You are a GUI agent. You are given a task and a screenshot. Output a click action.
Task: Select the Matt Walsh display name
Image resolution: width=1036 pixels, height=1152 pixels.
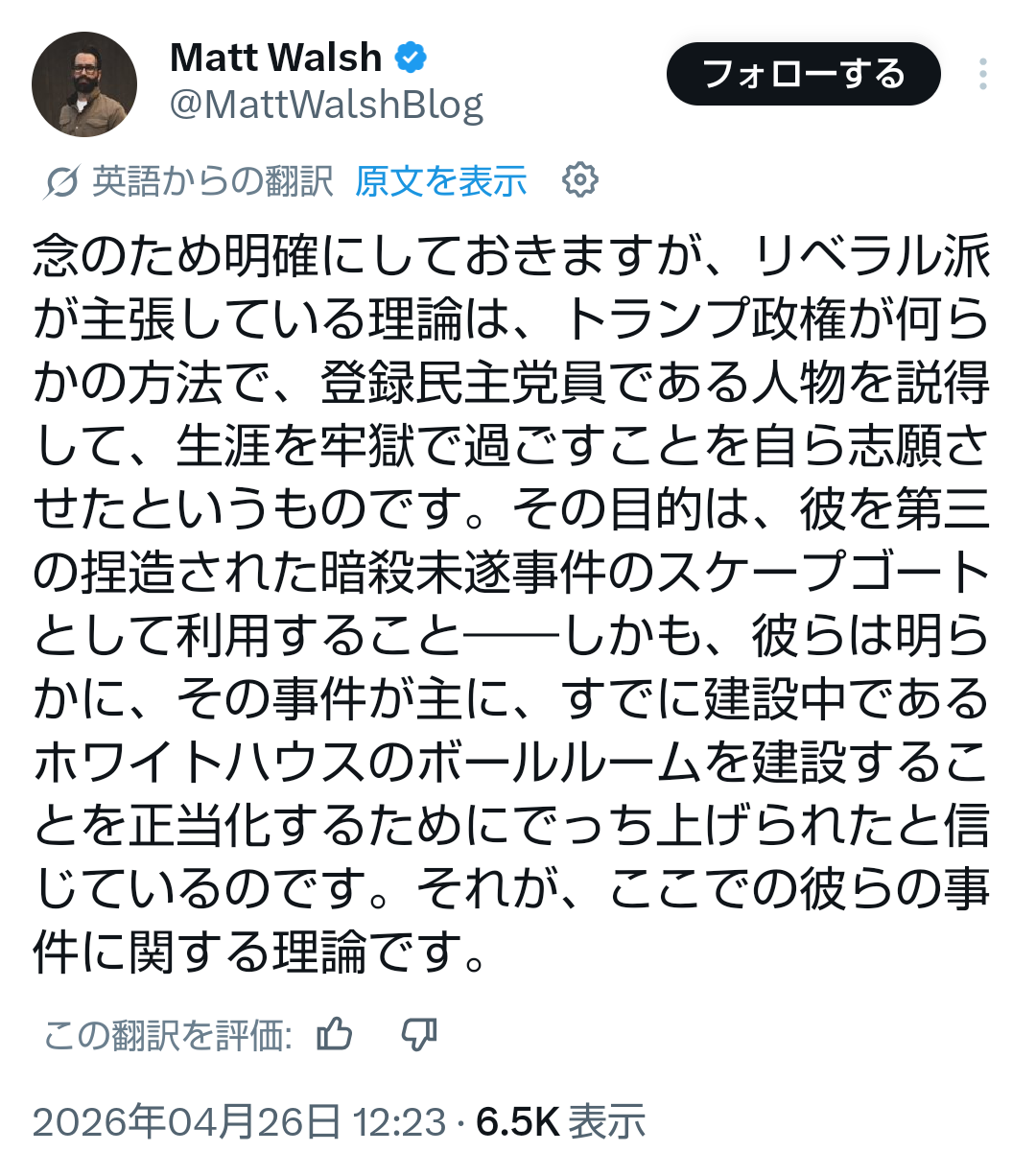click(x=276, y=58)
